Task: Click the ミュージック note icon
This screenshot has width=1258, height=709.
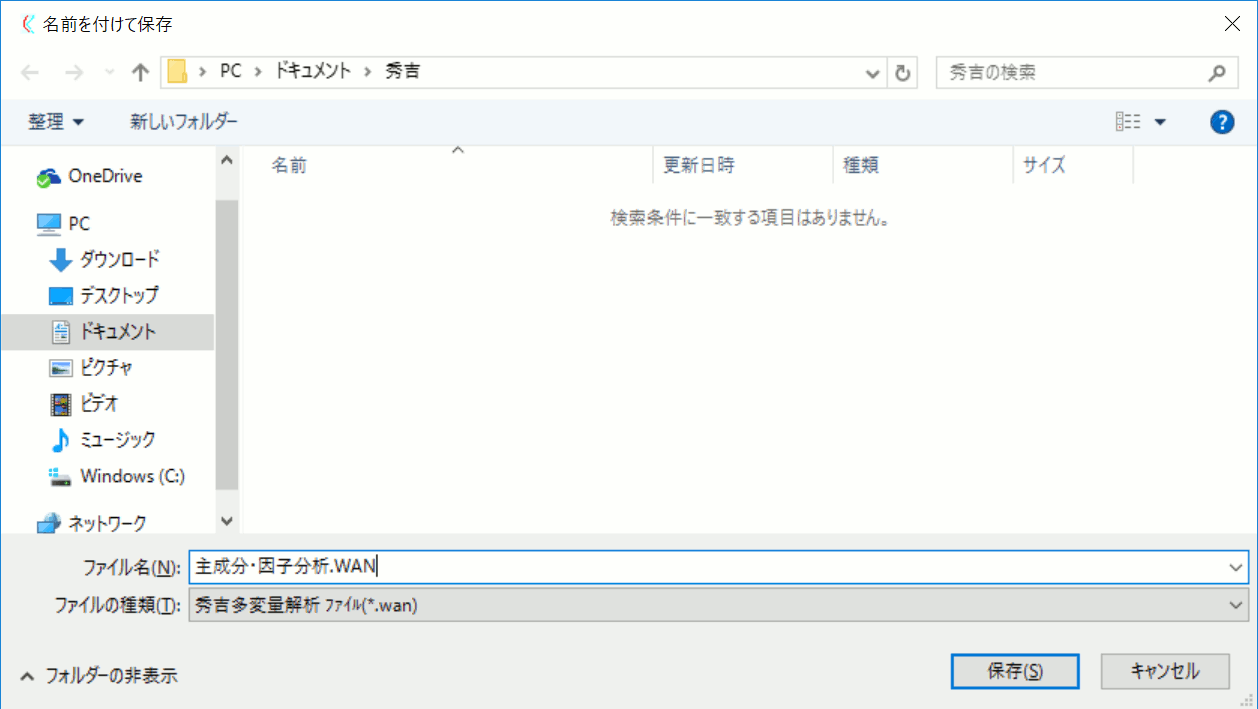Action: coord(61,440)
